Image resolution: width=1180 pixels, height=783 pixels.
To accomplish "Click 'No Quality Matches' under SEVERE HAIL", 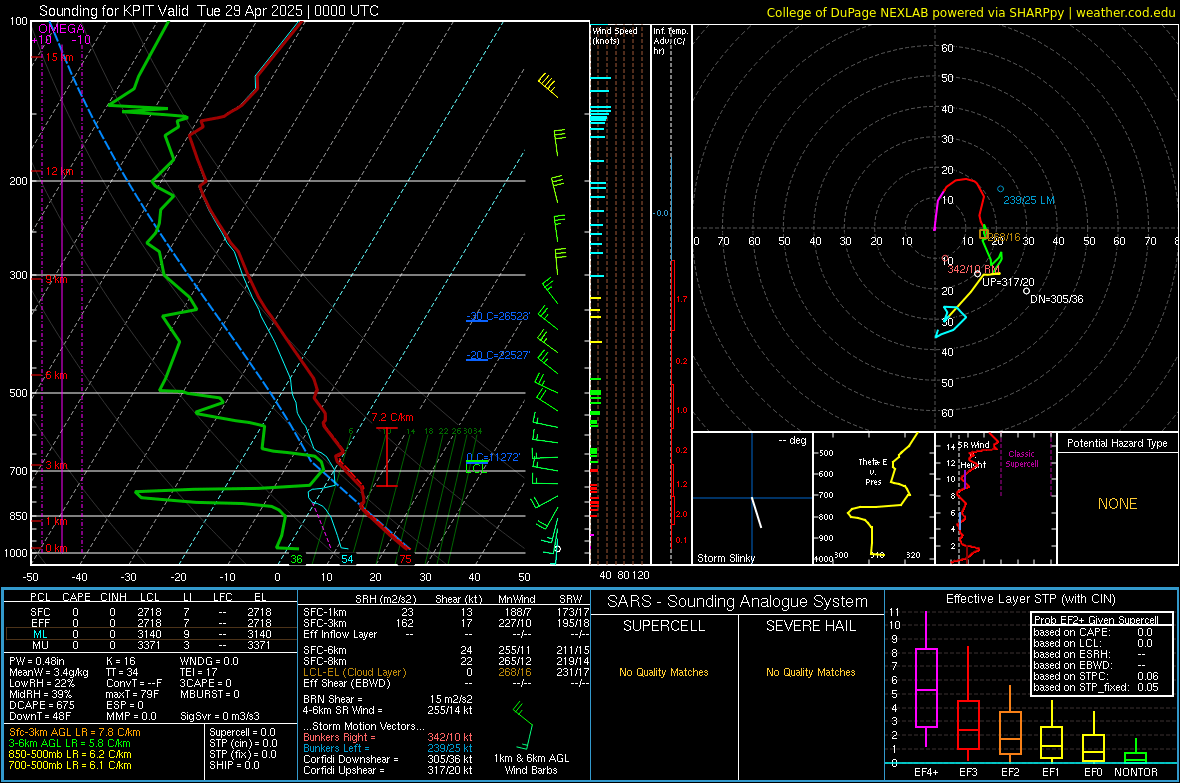I will pos(810,672).
